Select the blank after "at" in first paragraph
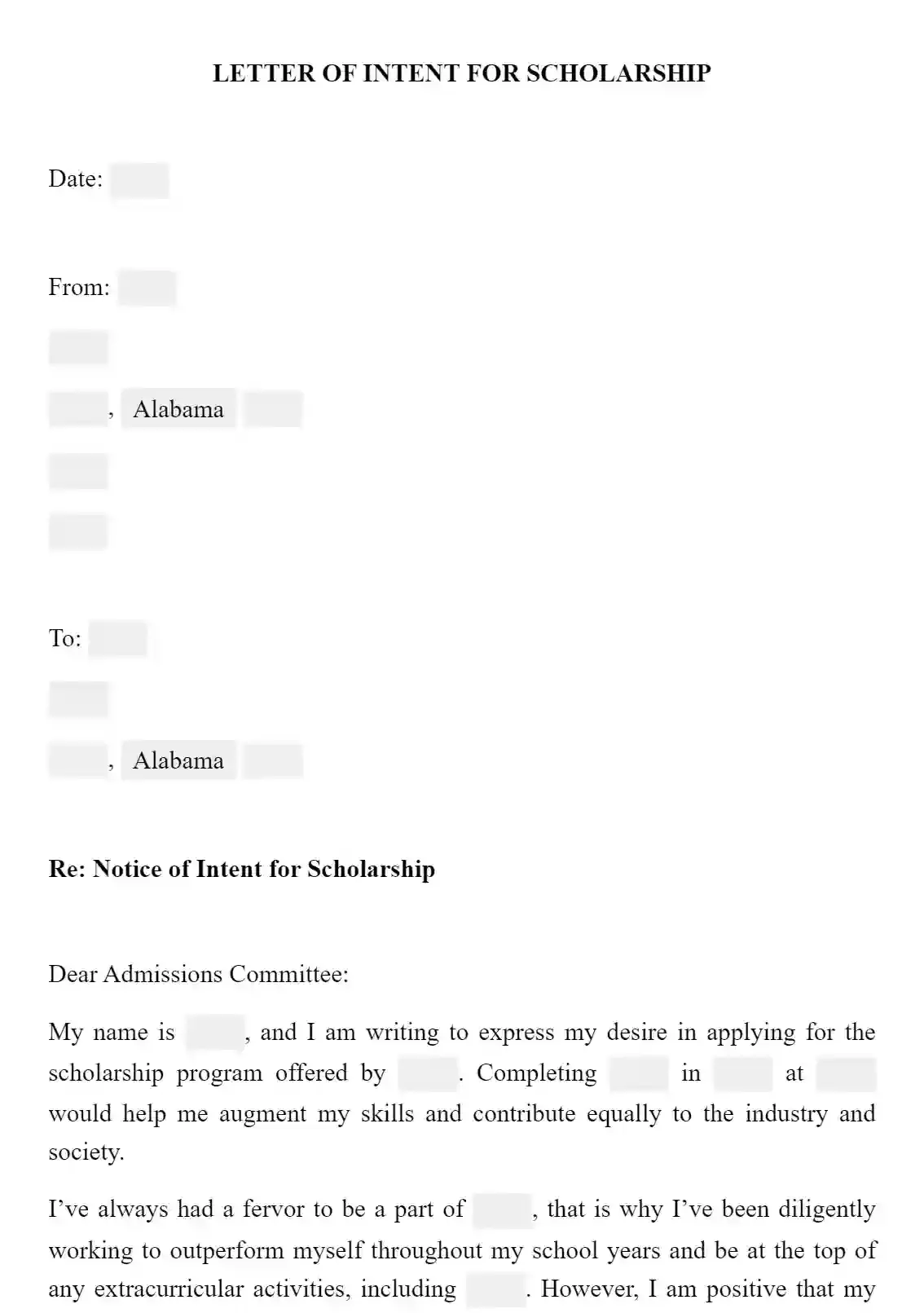This screenshot has height=1313, width=924. [x=846, y=1073]
